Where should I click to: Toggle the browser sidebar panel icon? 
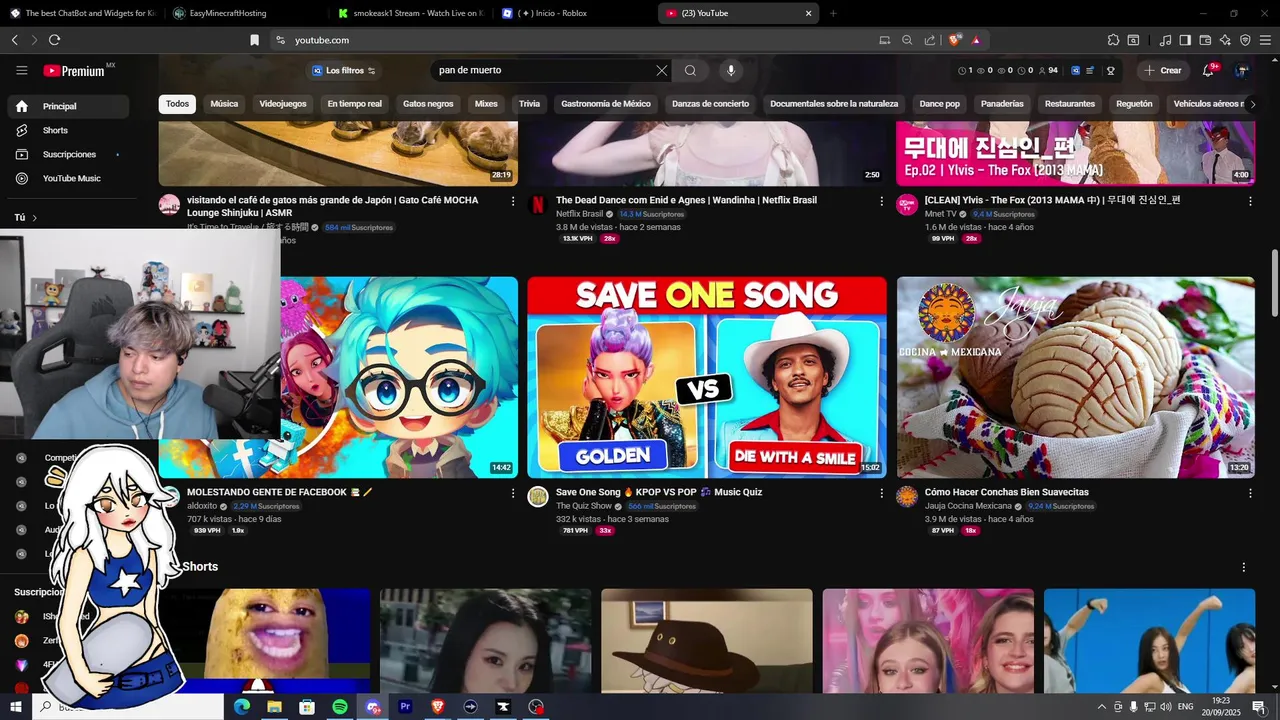1185,40
